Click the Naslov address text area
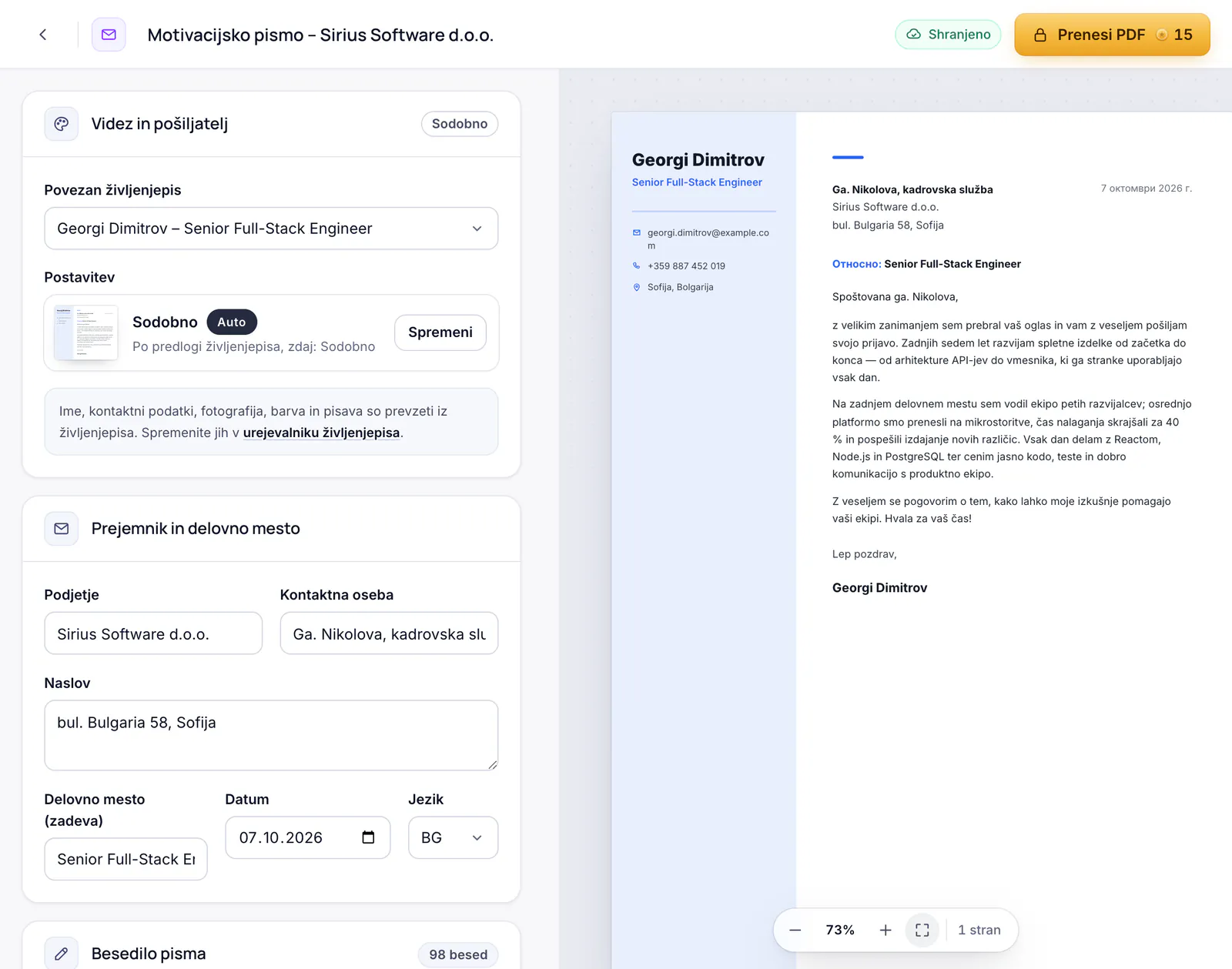The width and height of the screenshot is (1232, 969). (271, 735)
